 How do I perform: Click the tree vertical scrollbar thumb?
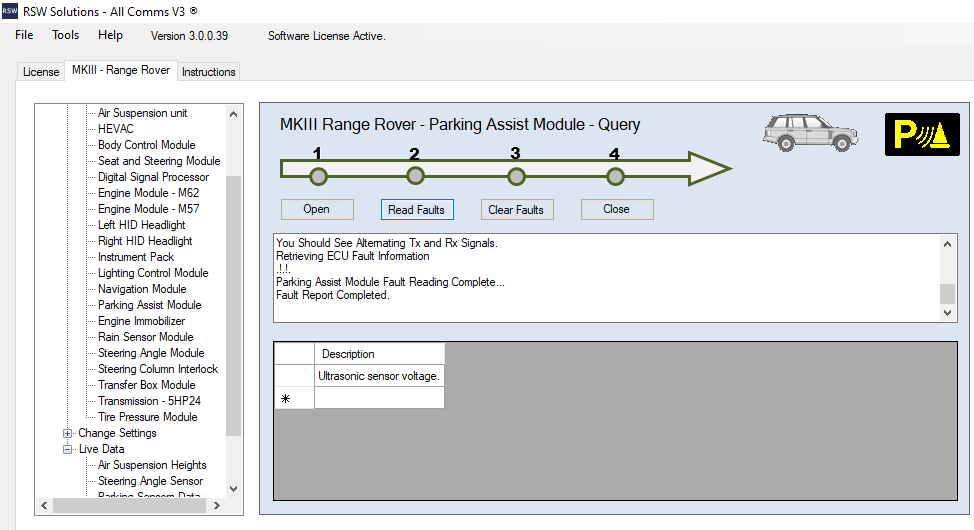[x=234, y=306]
